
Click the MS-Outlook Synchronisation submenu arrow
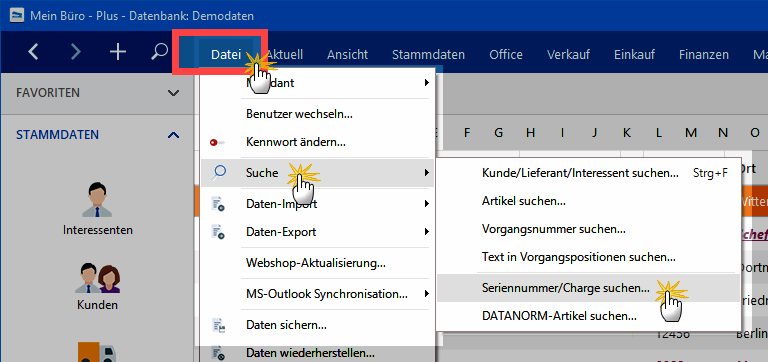427,294
